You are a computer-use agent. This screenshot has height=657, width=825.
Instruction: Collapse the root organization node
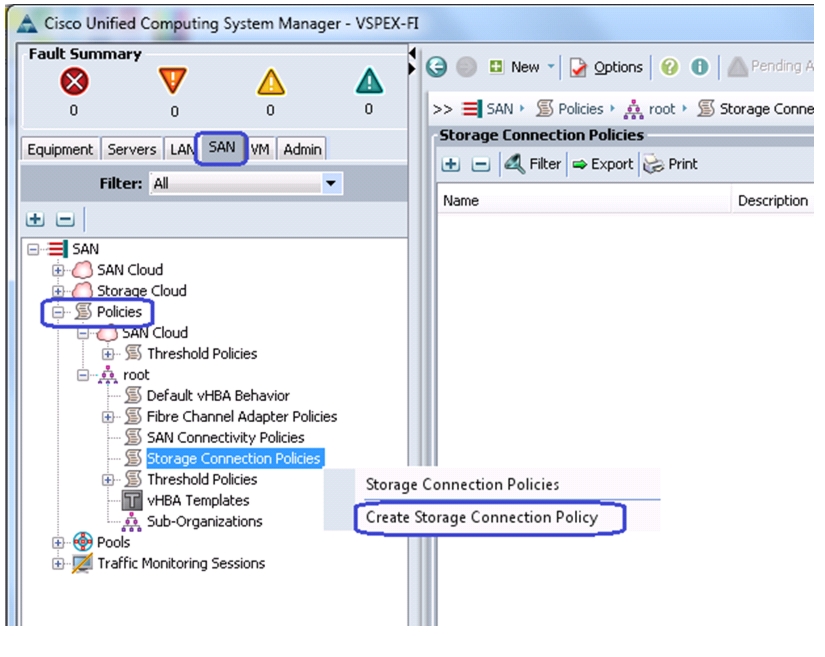[83, 375]
